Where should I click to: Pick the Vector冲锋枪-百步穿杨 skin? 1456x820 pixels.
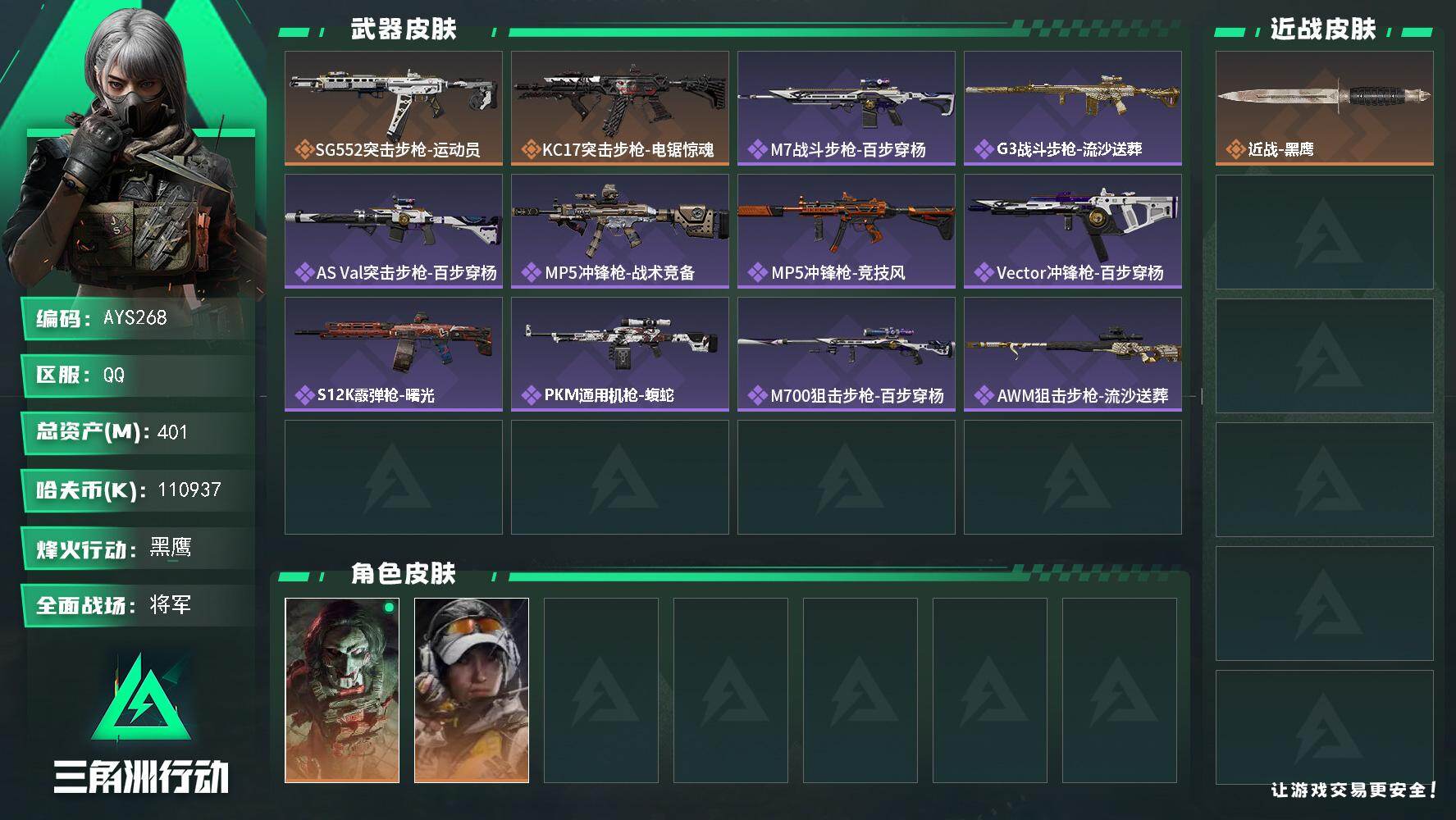[x=1073, y=231]
